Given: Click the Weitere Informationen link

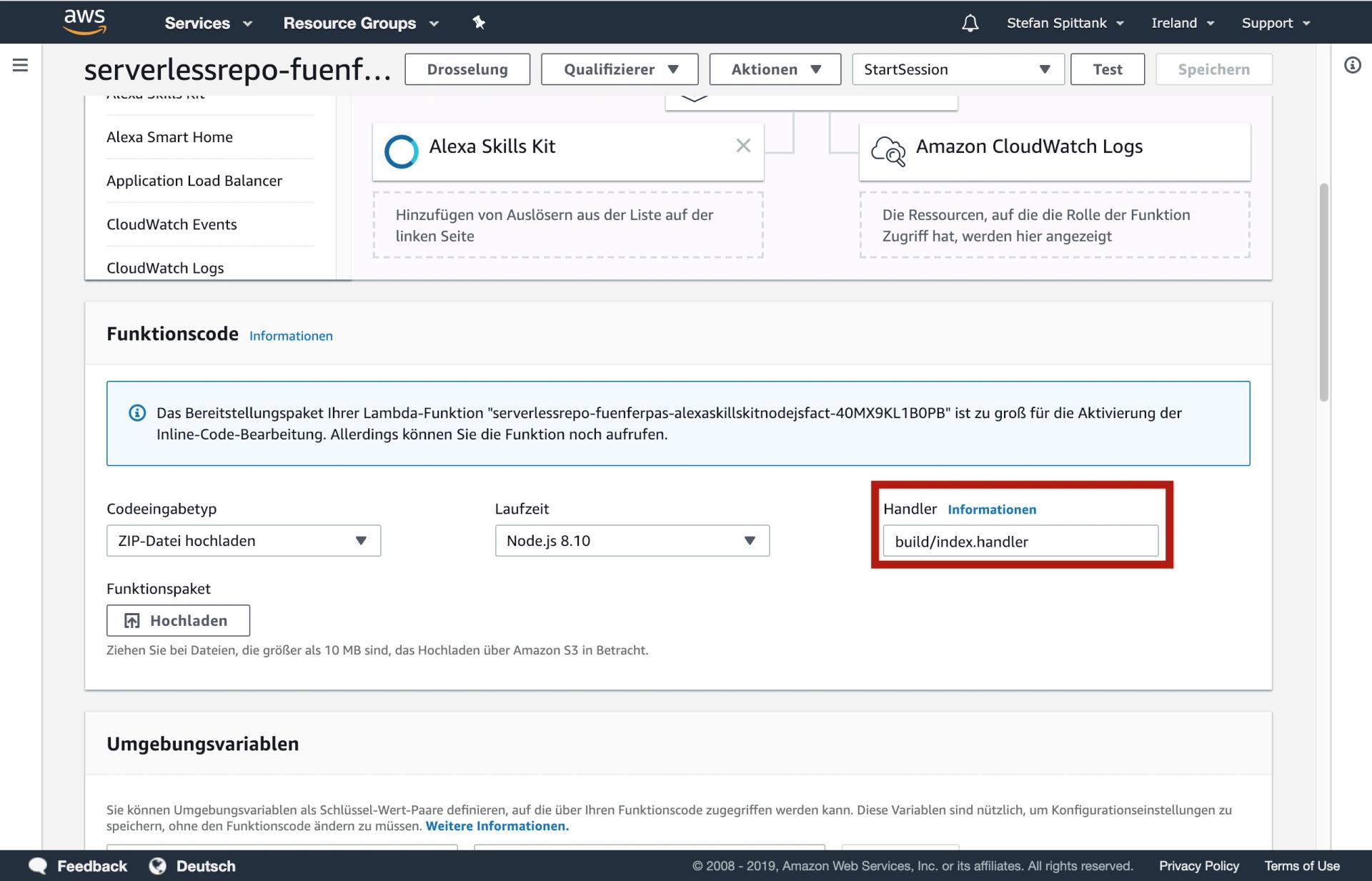Looking at the screenshot, I should pyautogui.click(x=497, y=826).
